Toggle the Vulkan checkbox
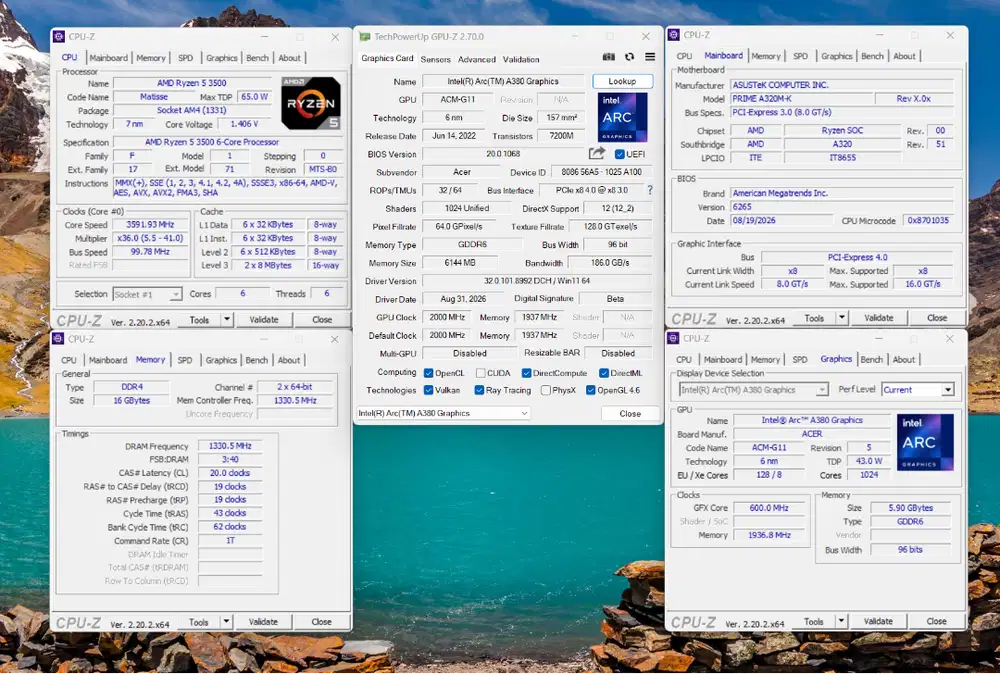 429,390
